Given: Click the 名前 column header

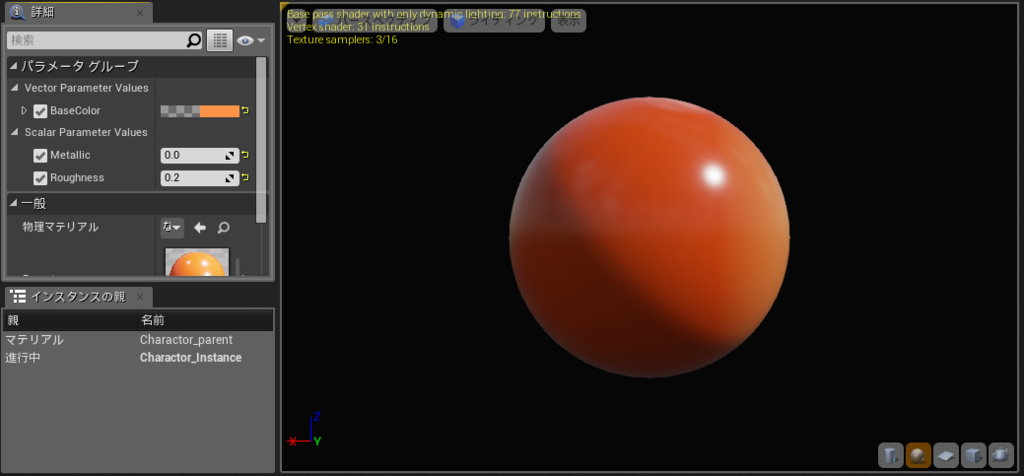Looking at the screenshot, I should point(205,321).
